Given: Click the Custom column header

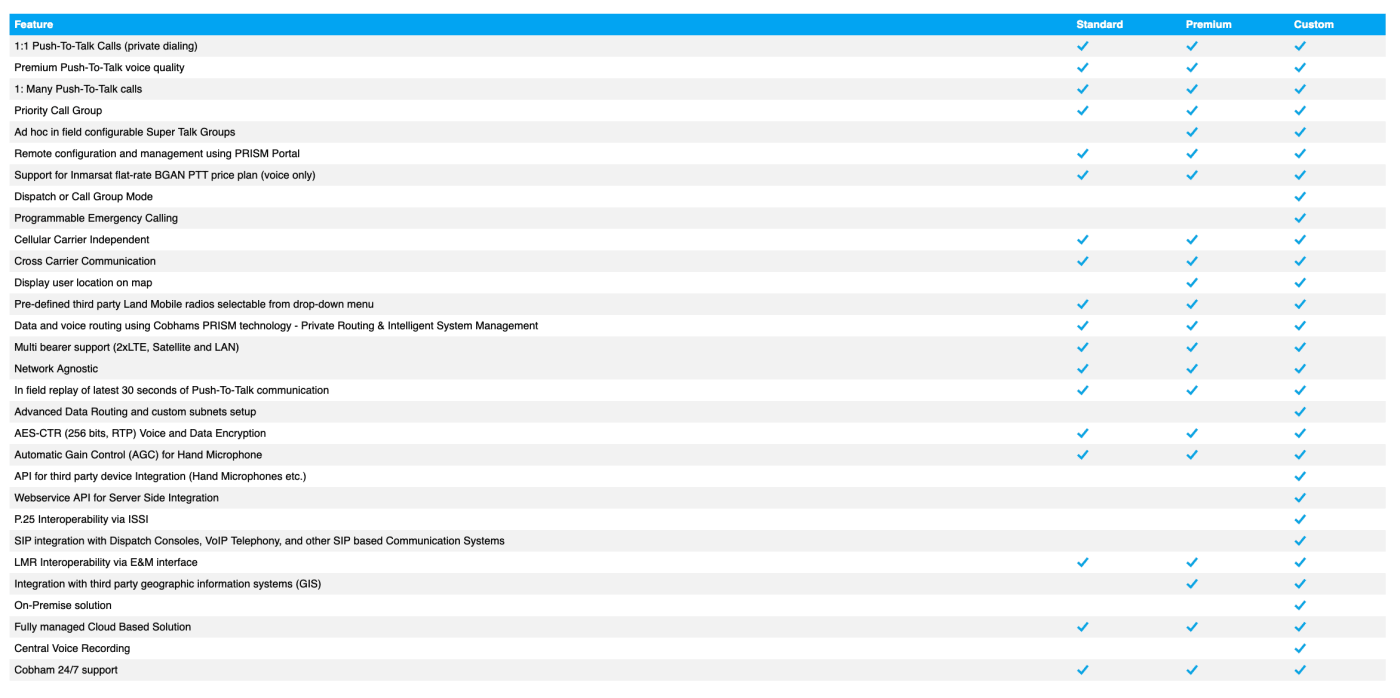Looking at the screenshot, I should (1314, 24).
